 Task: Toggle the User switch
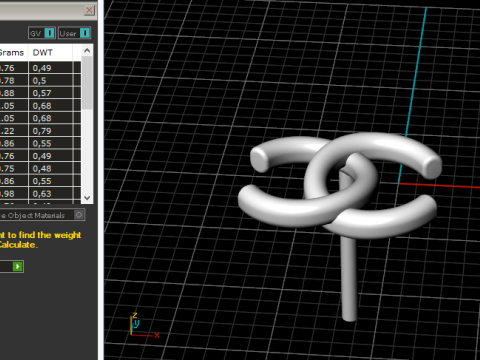[x=85, y=33]
